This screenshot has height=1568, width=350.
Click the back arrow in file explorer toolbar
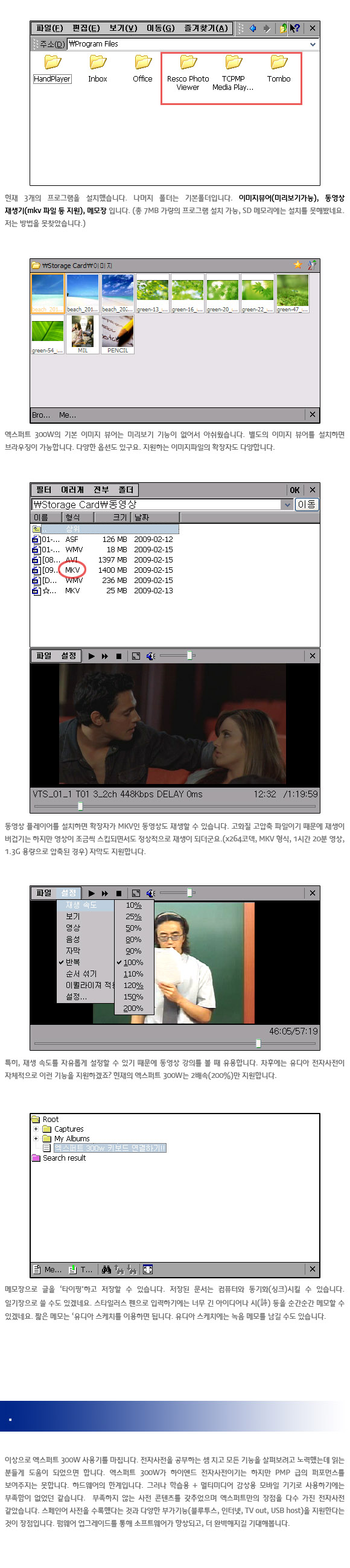click(253, 28)
